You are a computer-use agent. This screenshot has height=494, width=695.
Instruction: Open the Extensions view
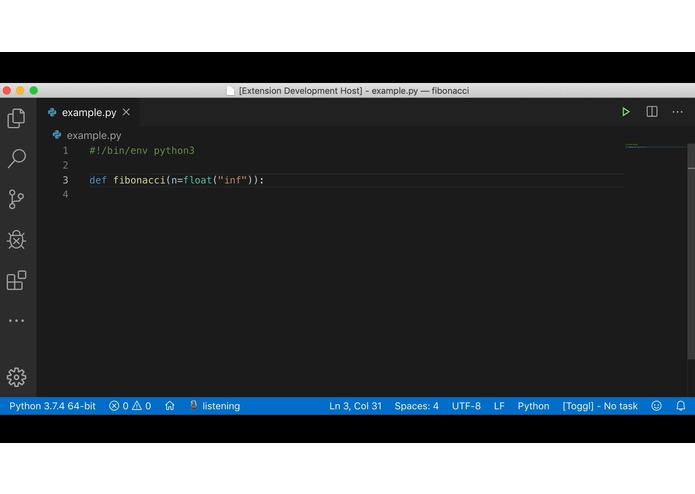click(x=16, y=280)
